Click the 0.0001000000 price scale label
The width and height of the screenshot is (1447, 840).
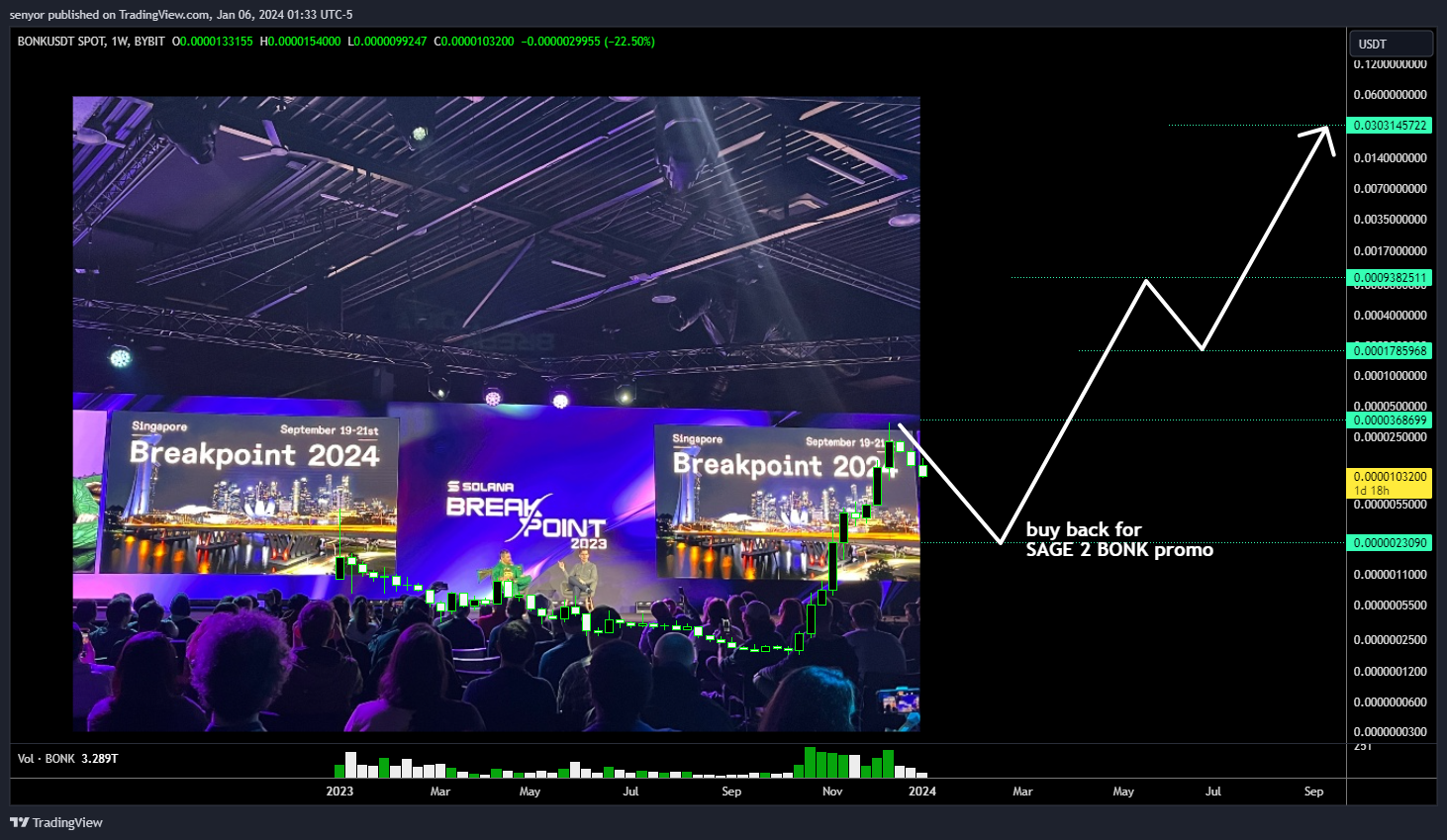pyautogui.click(x=1390, y=376)
